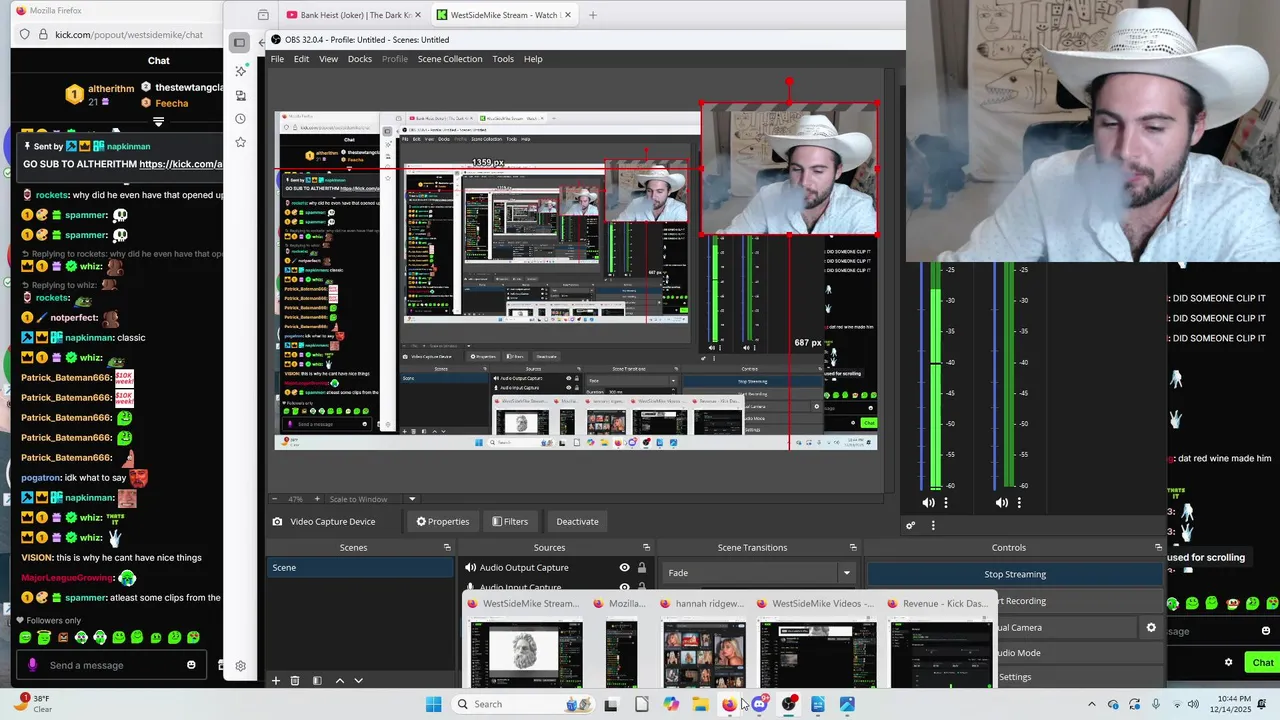Open the Docks menu in OBS
The height and width of the screenshot is (720, 1280).
pos(360,59)
